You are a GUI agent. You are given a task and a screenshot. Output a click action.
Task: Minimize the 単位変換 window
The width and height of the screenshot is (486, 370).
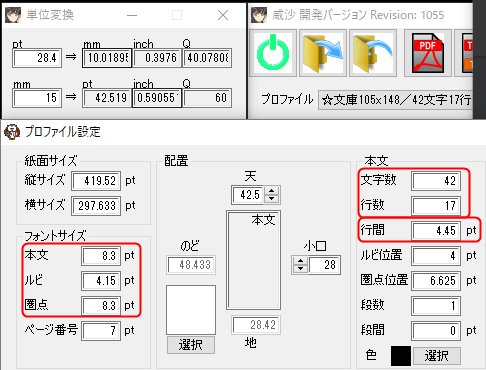(132, 15)
